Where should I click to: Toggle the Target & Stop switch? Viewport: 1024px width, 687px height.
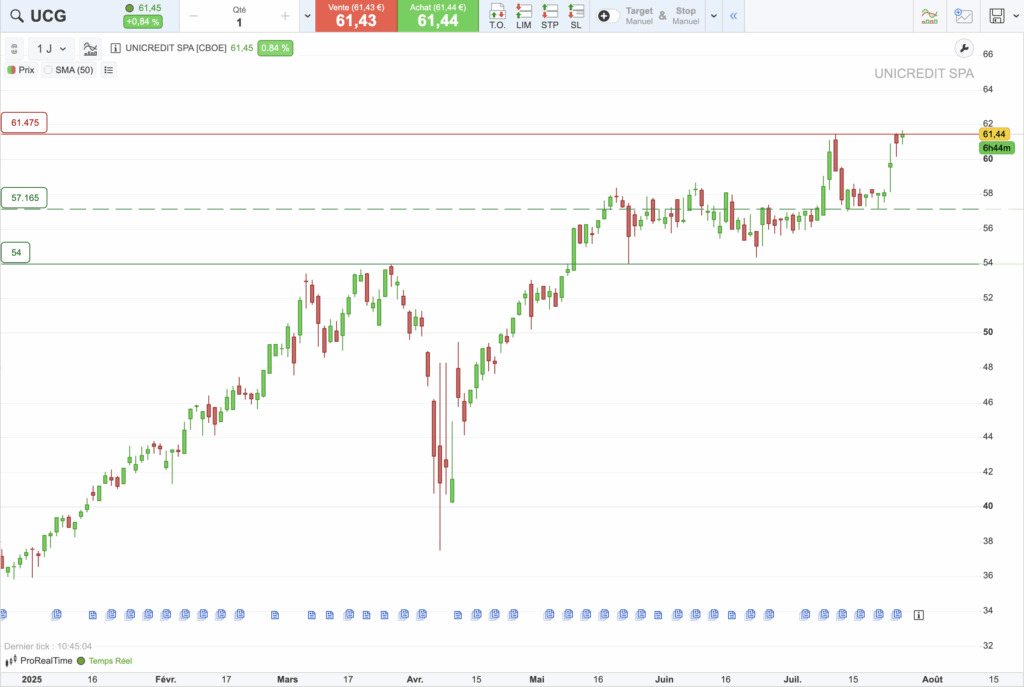click(607, 16)
